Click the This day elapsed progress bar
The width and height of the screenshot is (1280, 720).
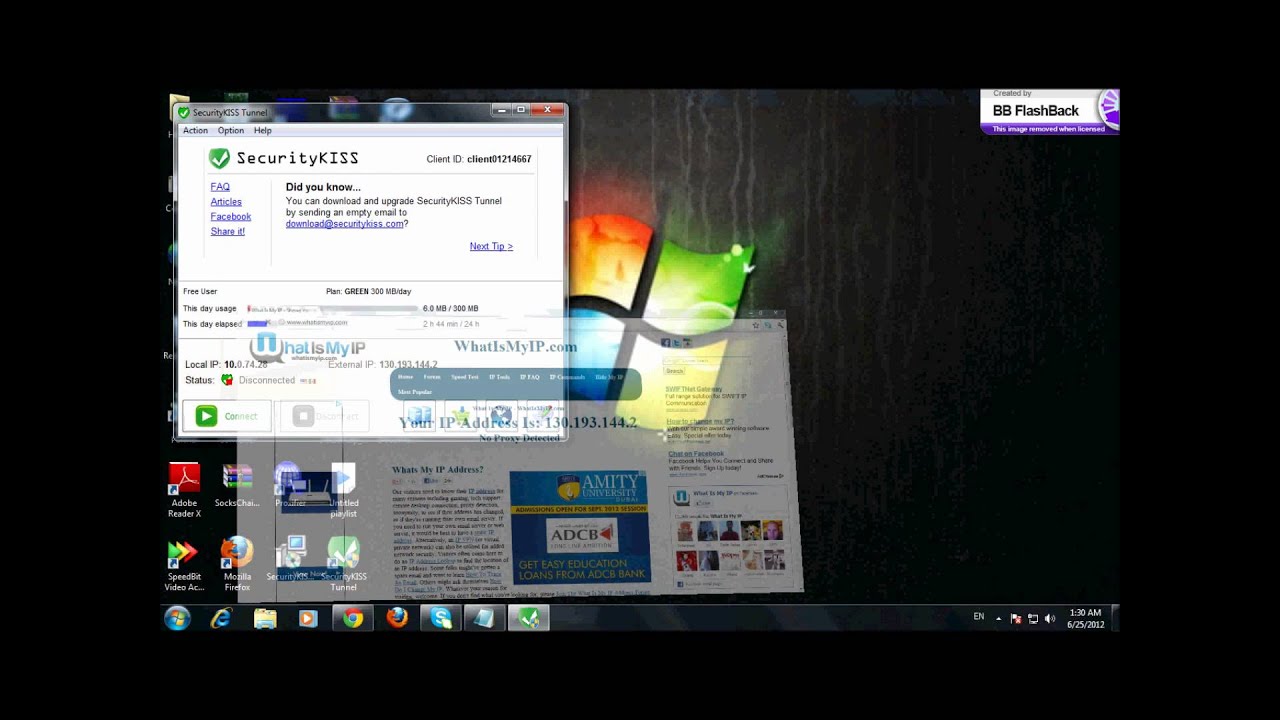click(x=333, y=324)
